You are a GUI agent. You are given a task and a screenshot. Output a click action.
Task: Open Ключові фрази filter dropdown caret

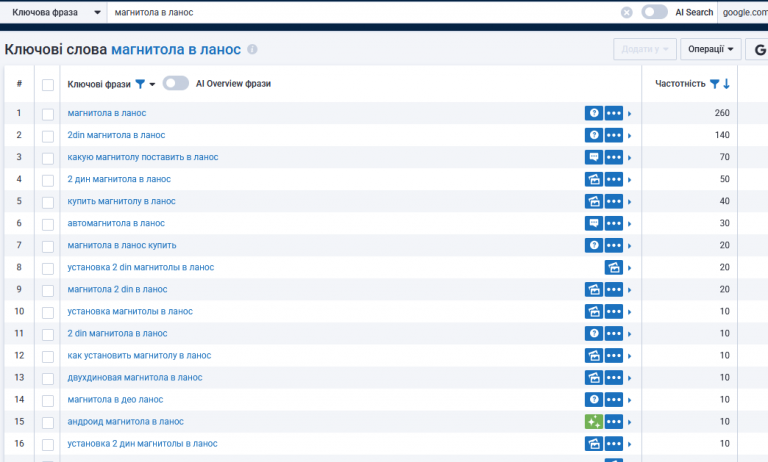[152, 84]
